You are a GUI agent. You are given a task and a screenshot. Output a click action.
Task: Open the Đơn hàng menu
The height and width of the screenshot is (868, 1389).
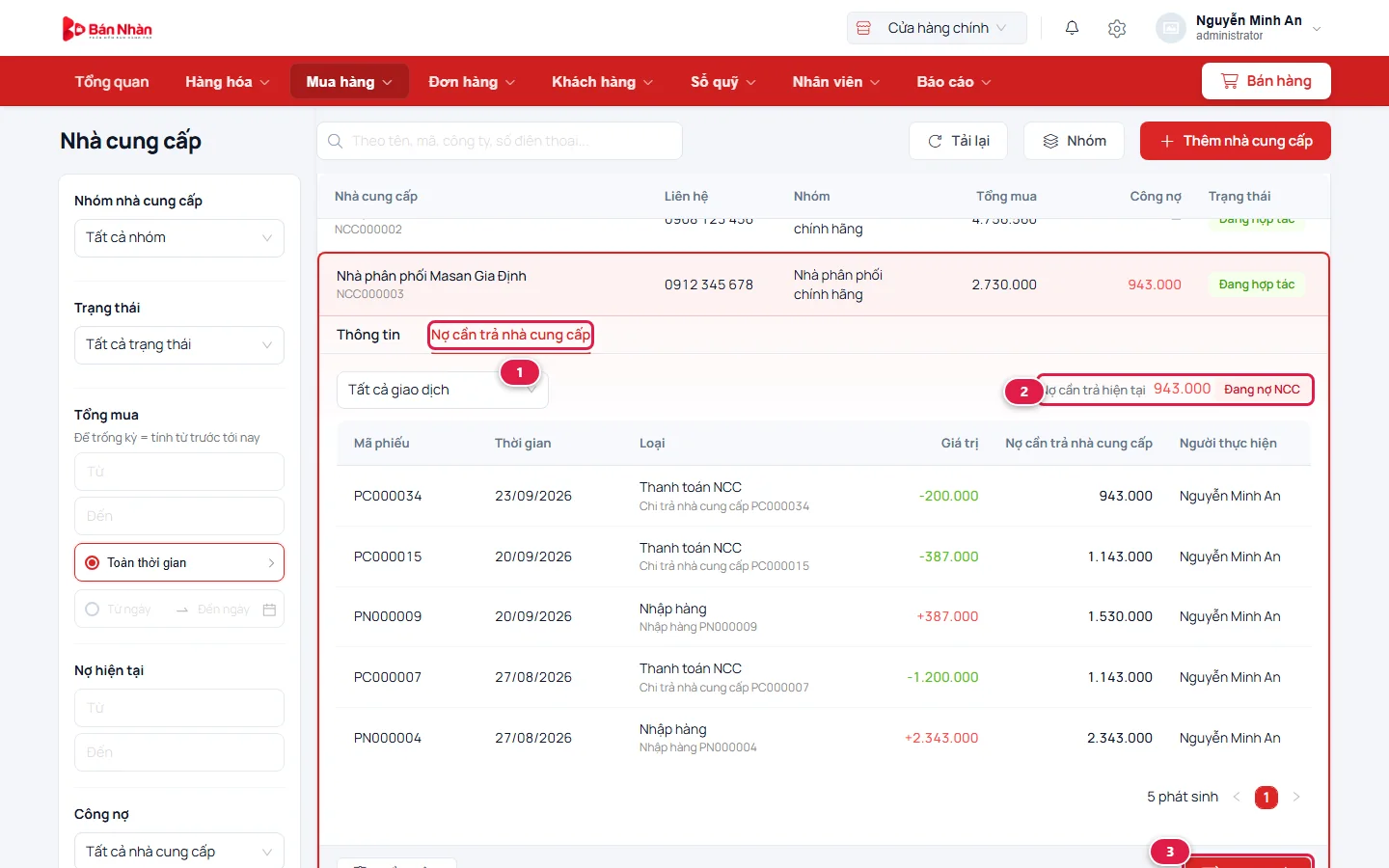tap(472, 82)
